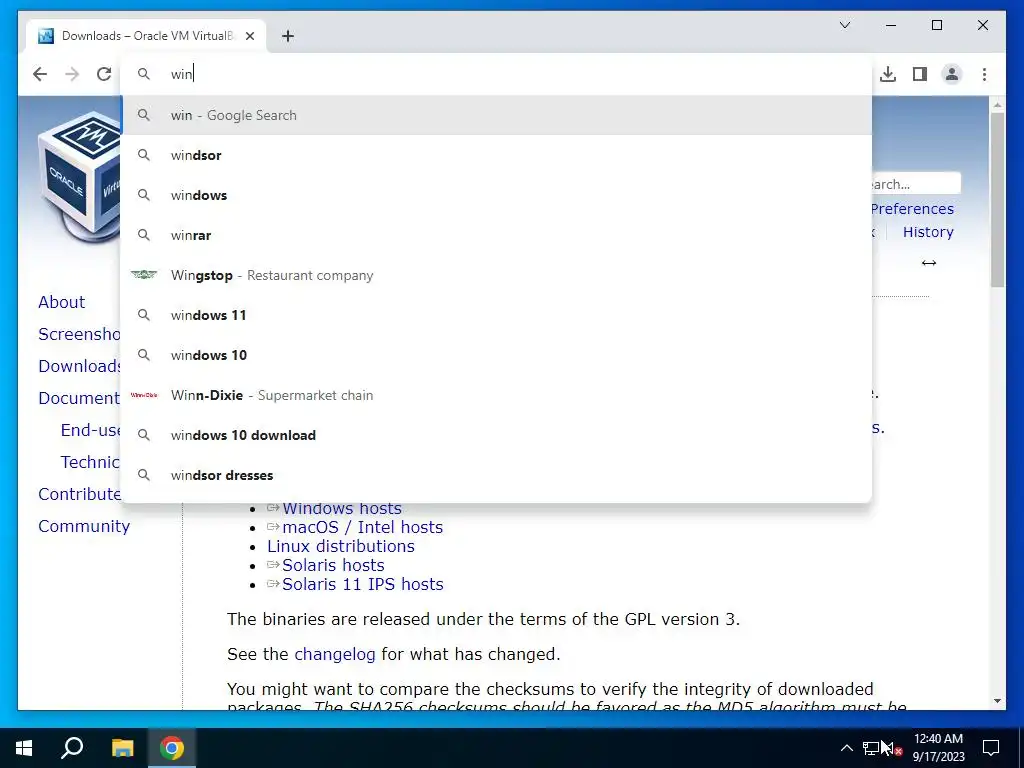The width and height of the screenshot is (1024, 768).
Task: Open the Linux distributions link
Action: coord(341,546)
